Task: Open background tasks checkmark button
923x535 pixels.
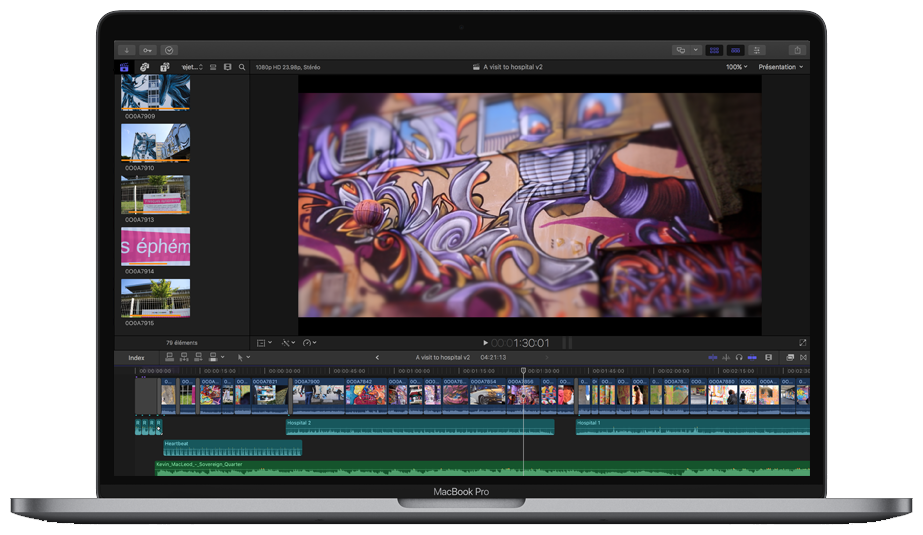Action: 169,50
